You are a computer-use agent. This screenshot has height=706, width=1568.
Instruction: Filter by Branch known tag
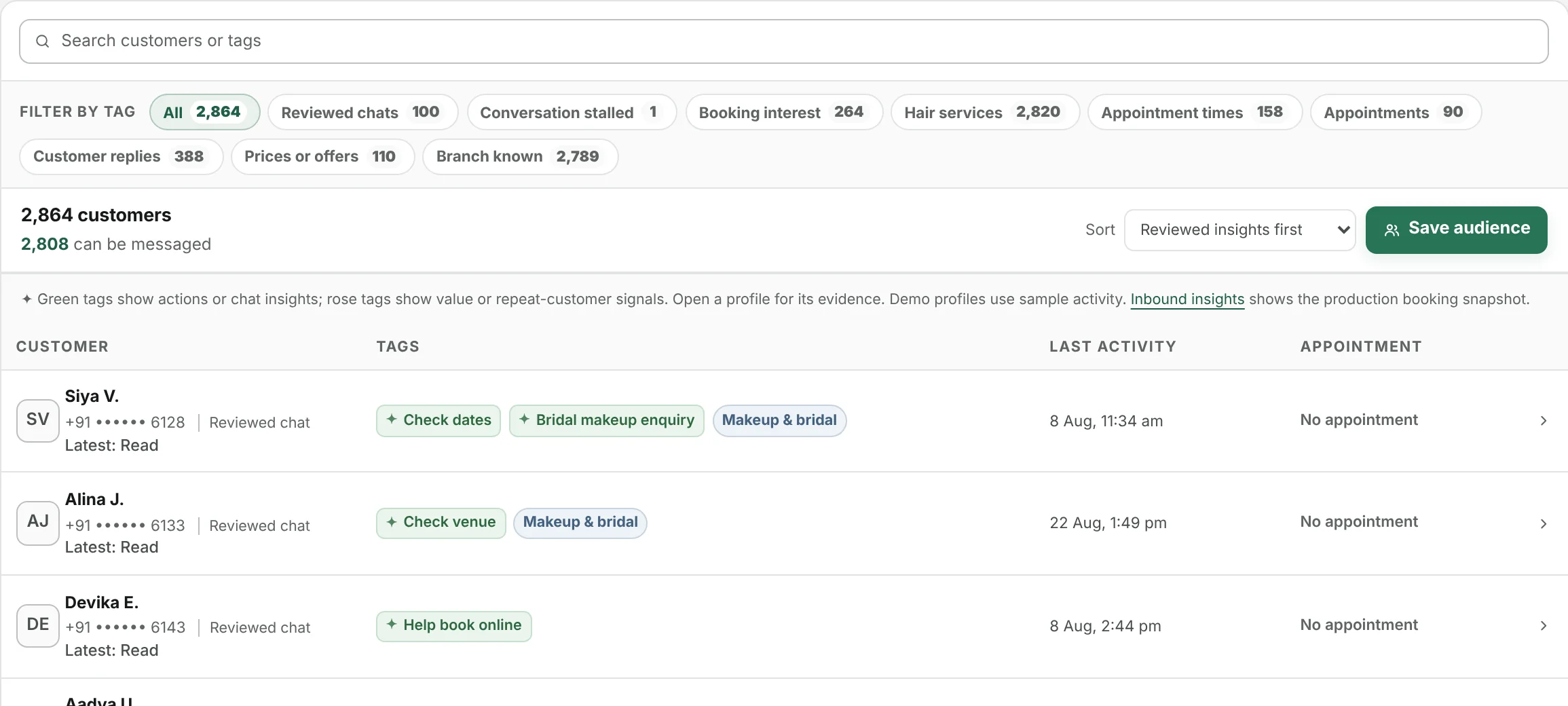pyautogui.click(x=520, y=157)
